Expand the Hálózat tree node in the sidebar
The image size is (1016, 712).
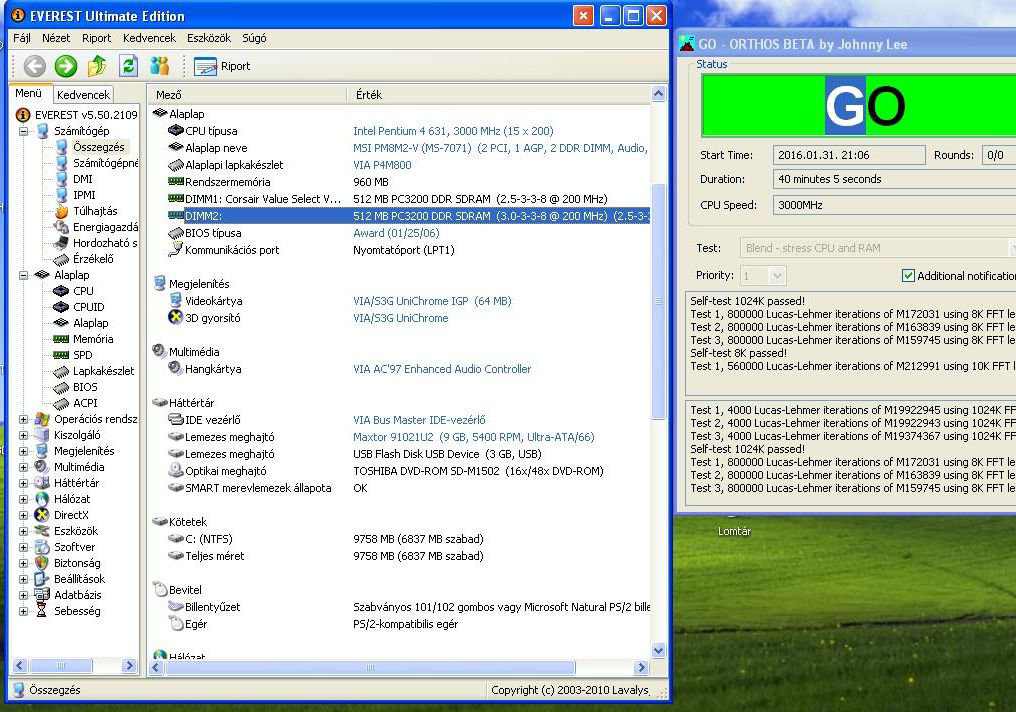(x=23, y=499)
